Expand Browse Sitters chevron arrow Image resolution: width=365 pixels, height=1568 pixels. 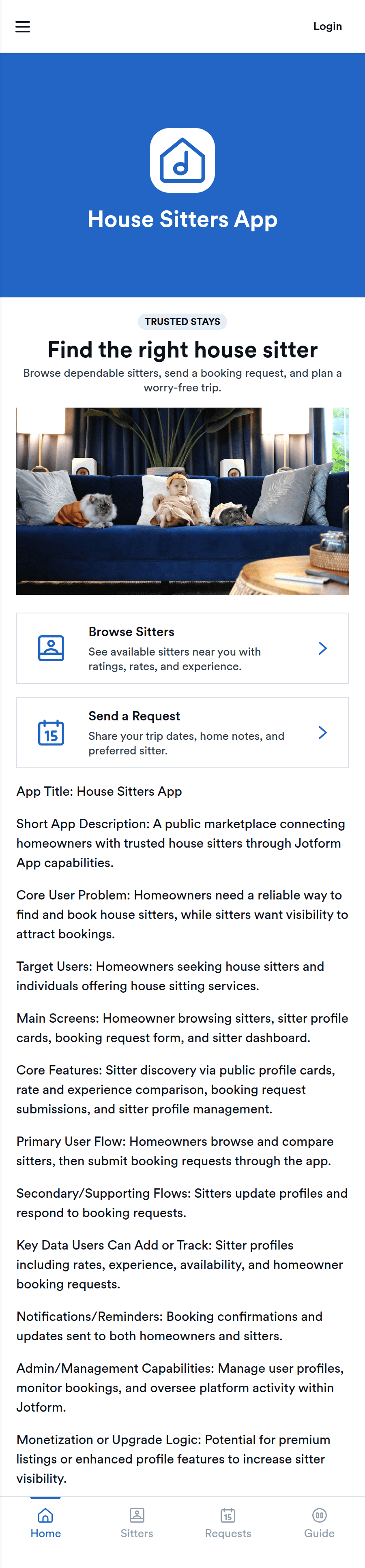(x=322, y=647)
